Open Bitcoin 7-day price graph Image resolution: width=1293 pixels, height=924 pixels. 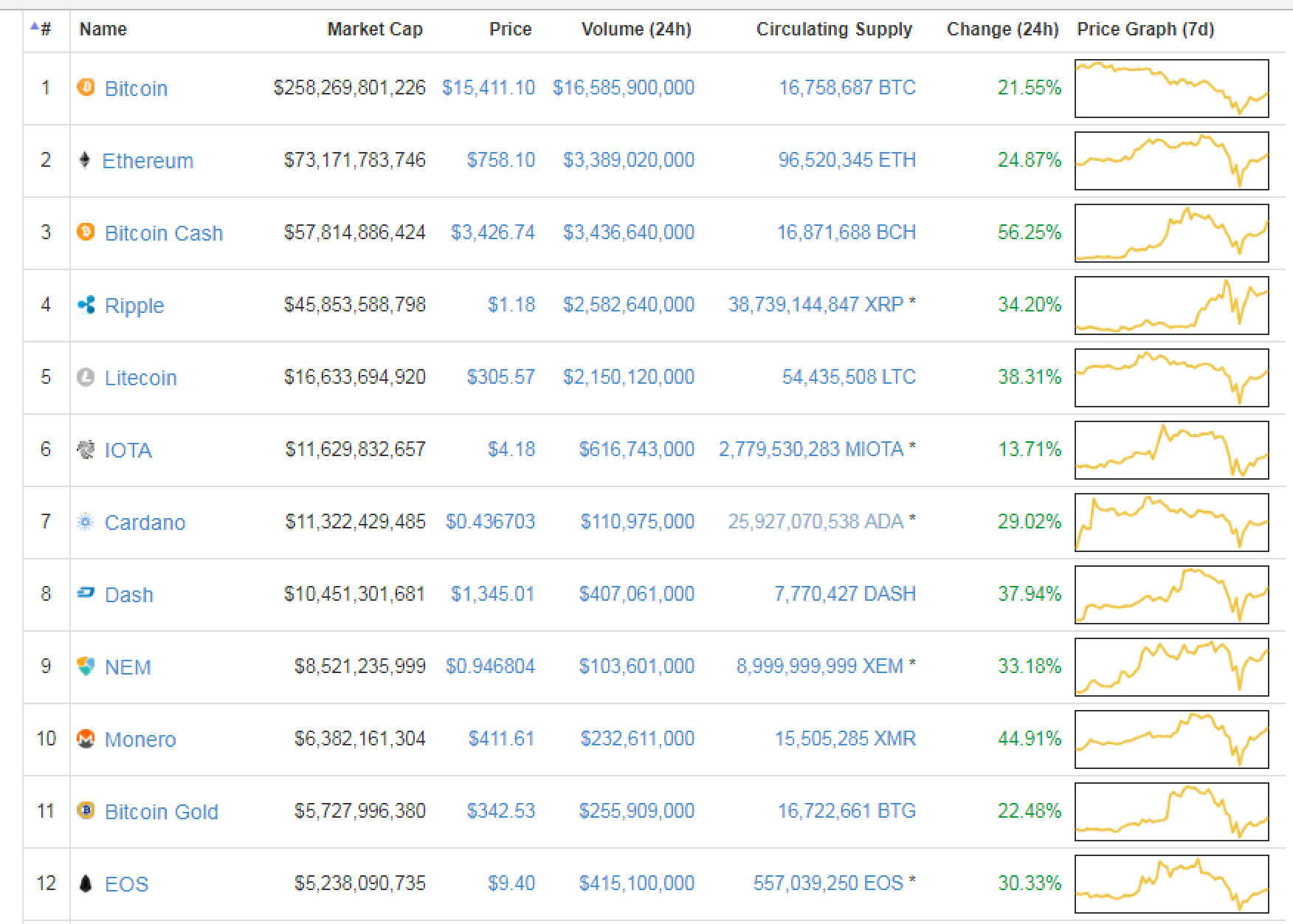click(1171, 89)
